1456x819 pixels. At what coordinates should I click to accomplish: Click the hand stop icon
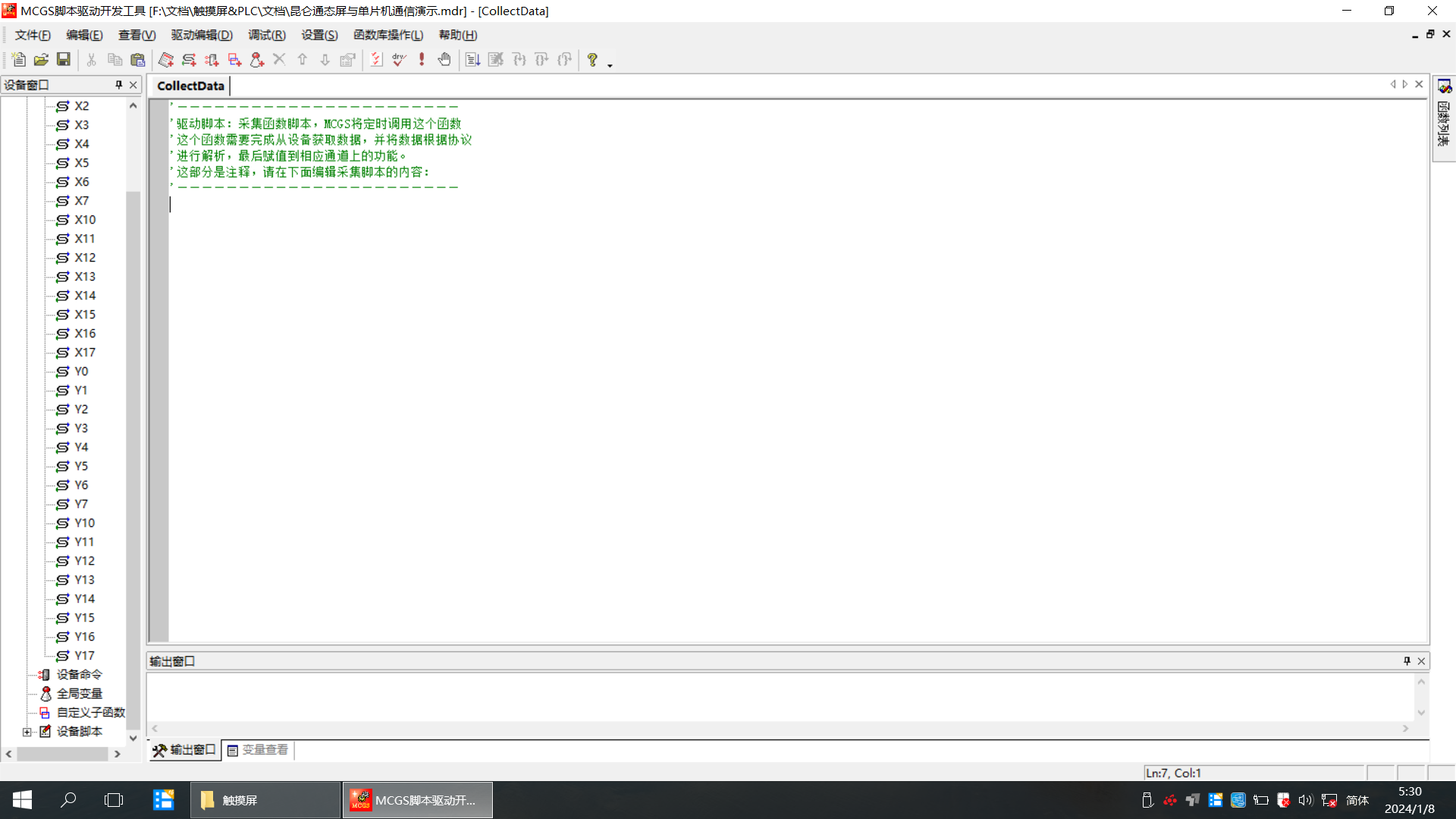444,60
